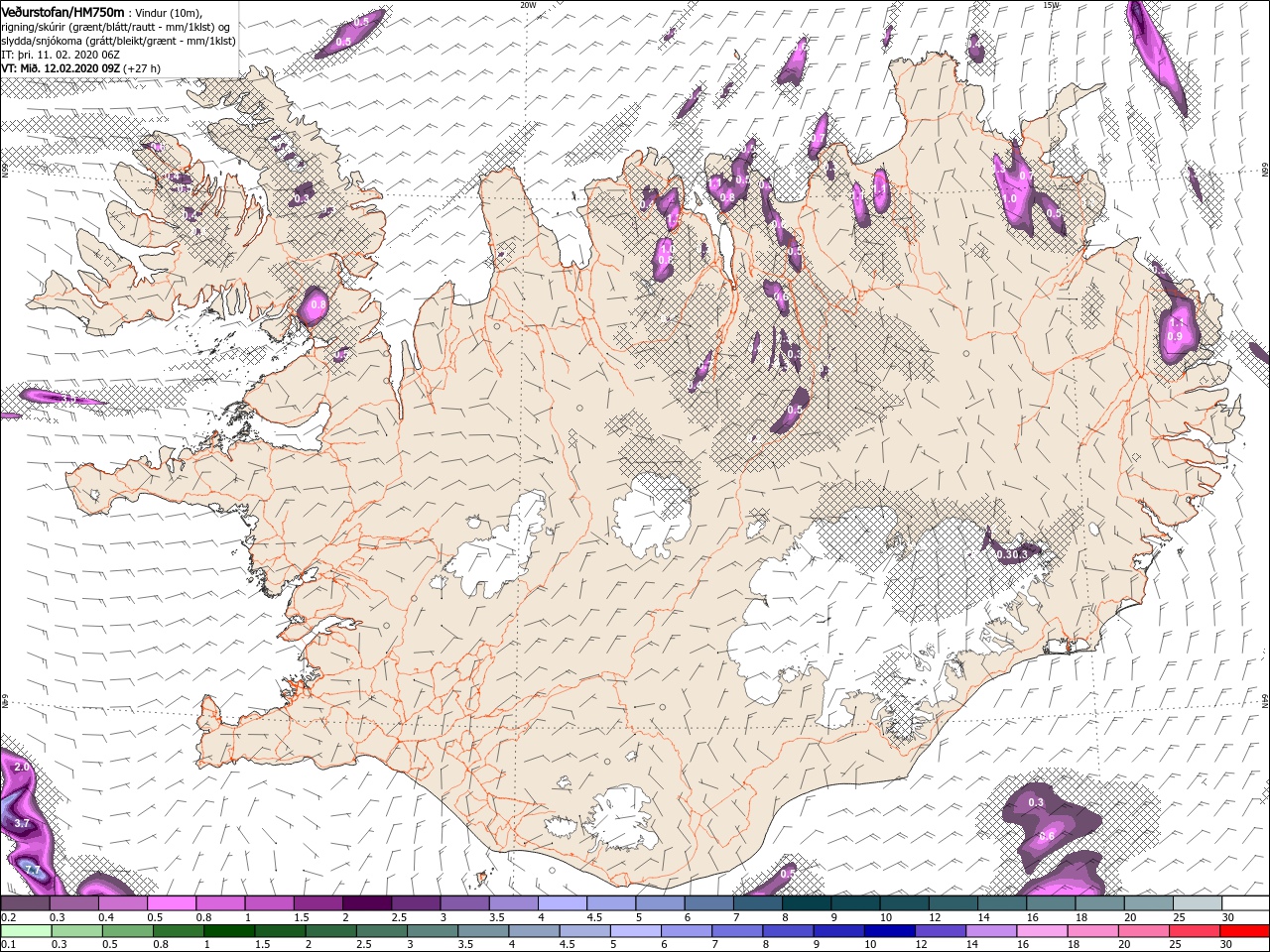Click the 'VT: Mið. 12.02.2020 09Z' valid-time line

pos(62,68)
